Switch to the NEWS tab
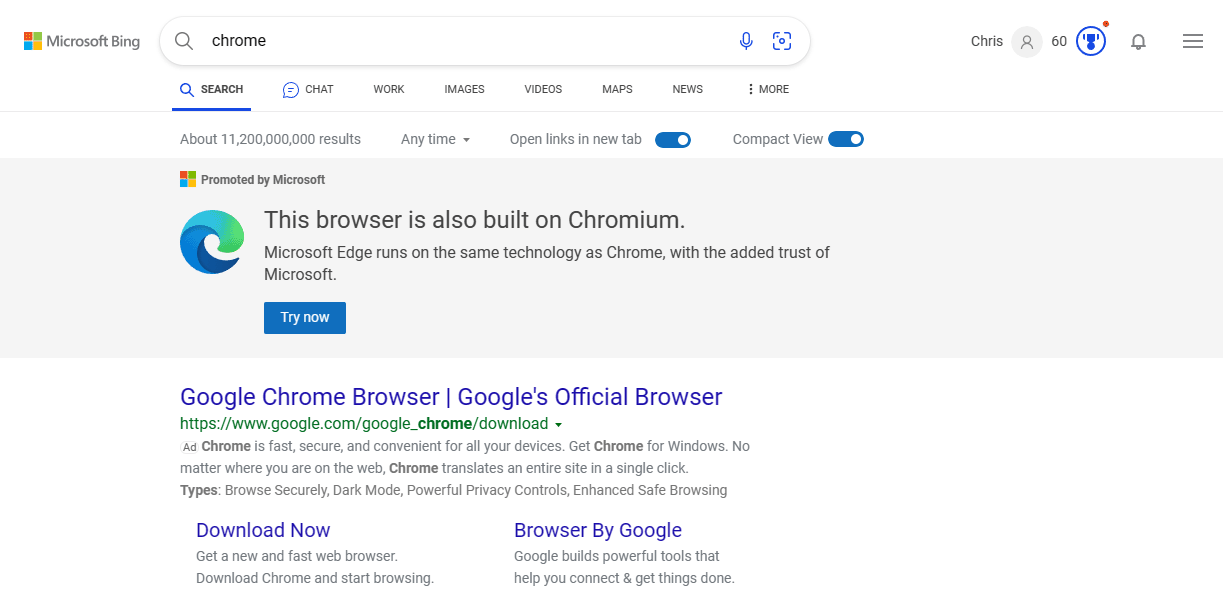This screenshot has height=596, width=1223. (687, 89)
